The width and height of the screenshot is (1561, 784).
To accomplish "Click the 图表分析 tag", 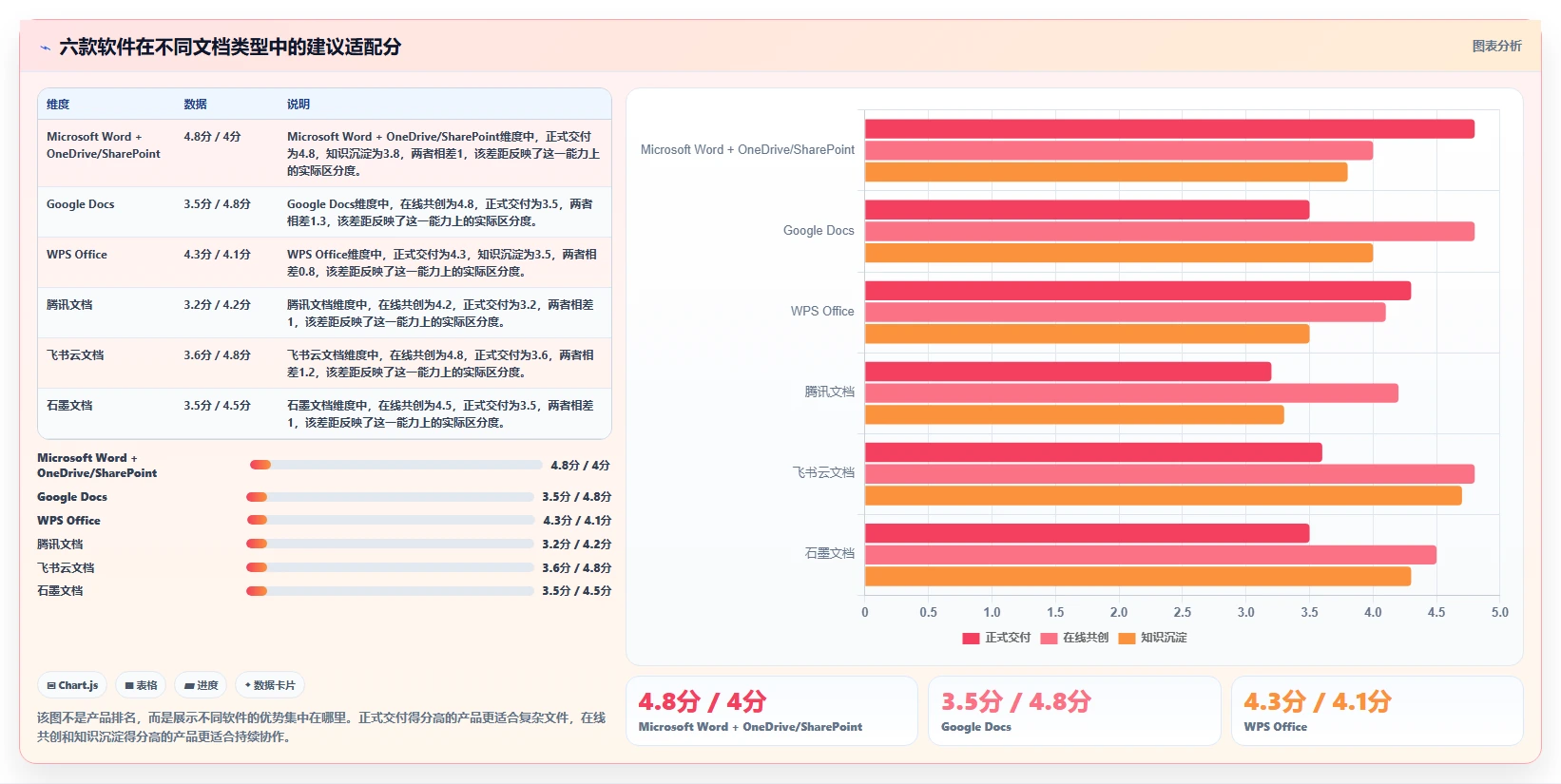I will 1496,46.
